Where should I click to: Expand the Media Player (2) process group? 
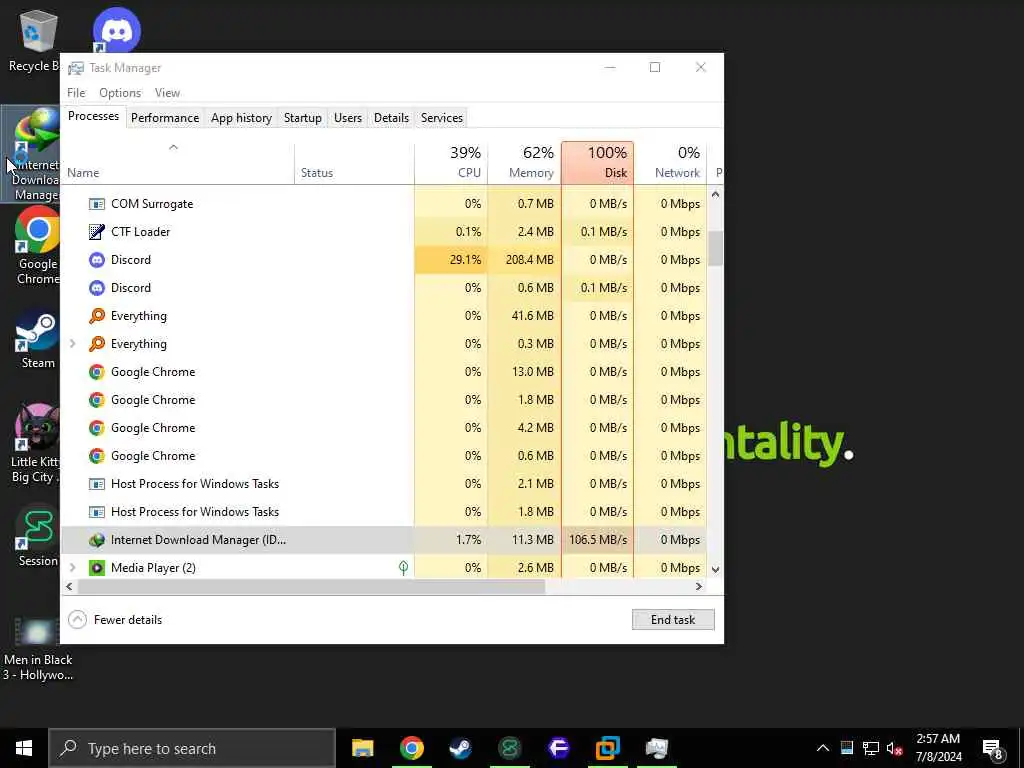point(72,568)
